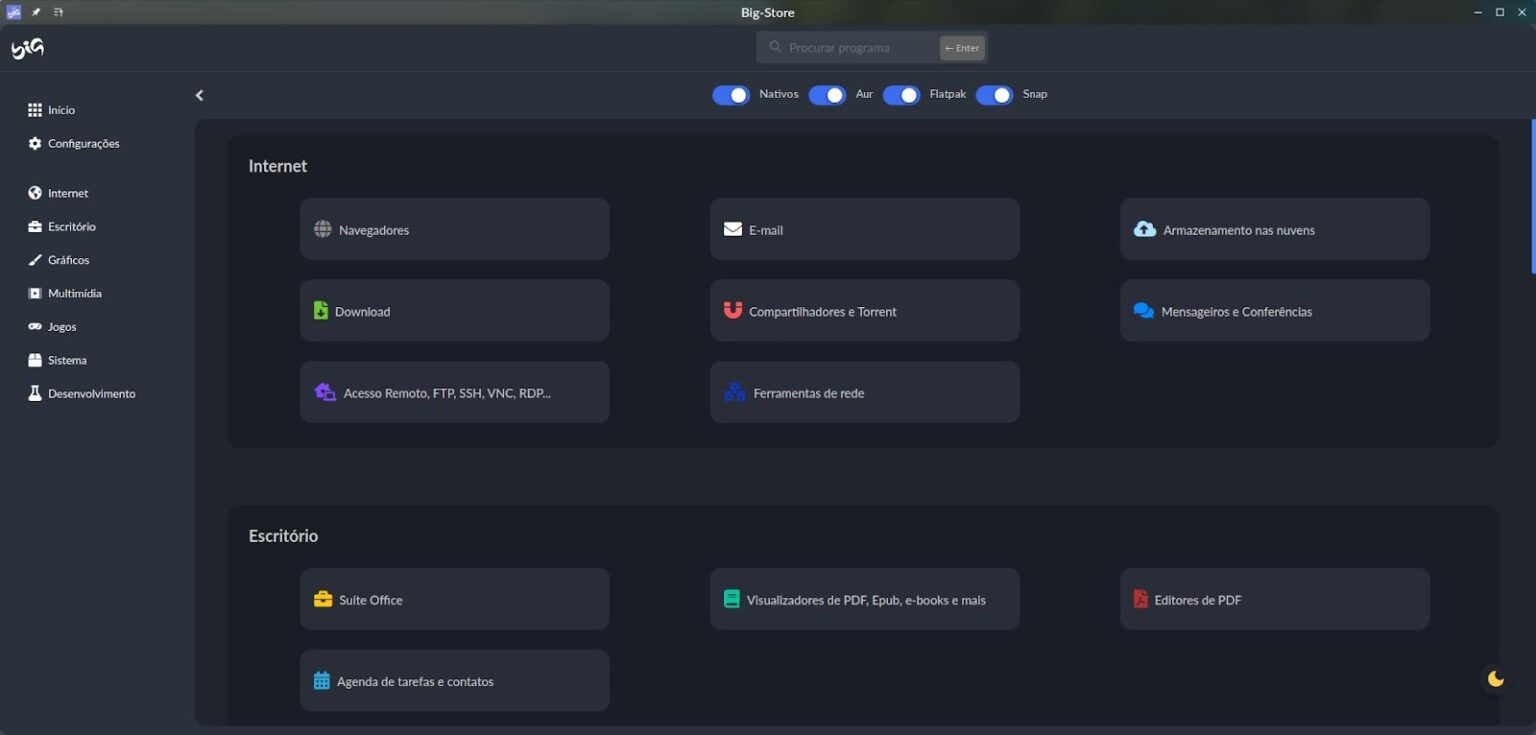Image resolution: width=1536 pixels, height=735 pixels.
Task: Click the Download category green icon
Action: click(x=321, y=311)
